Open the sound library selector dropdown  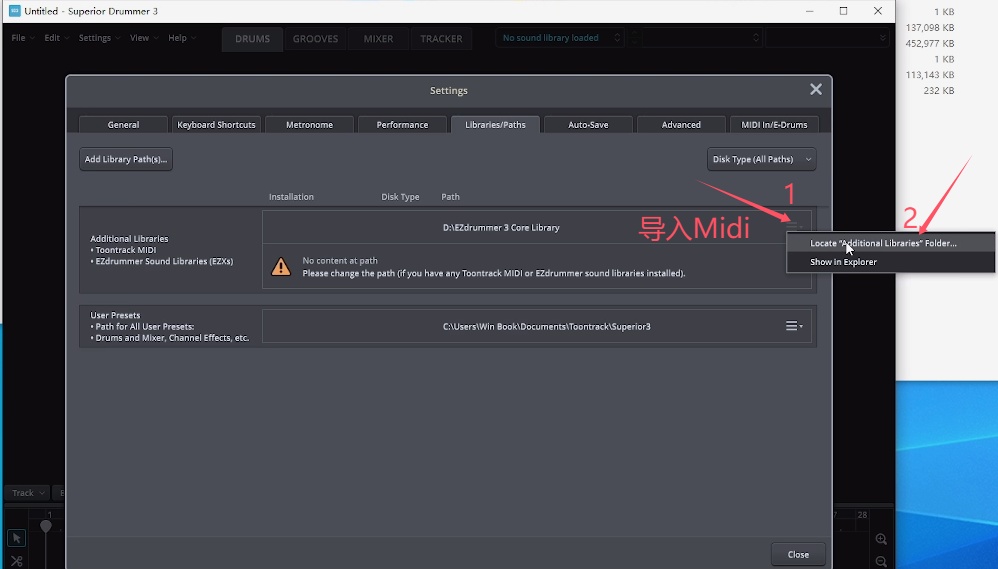coord(560,38)
